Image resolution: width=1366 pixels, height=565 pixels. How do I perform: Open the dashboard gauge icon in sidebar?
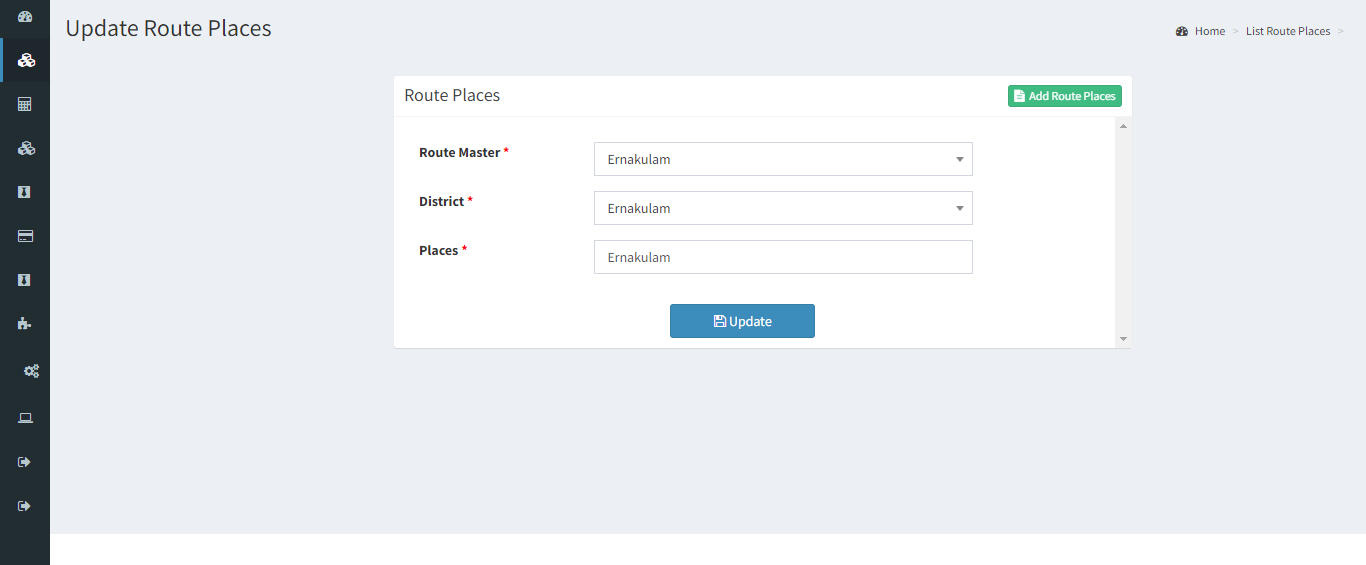point(25,17)
